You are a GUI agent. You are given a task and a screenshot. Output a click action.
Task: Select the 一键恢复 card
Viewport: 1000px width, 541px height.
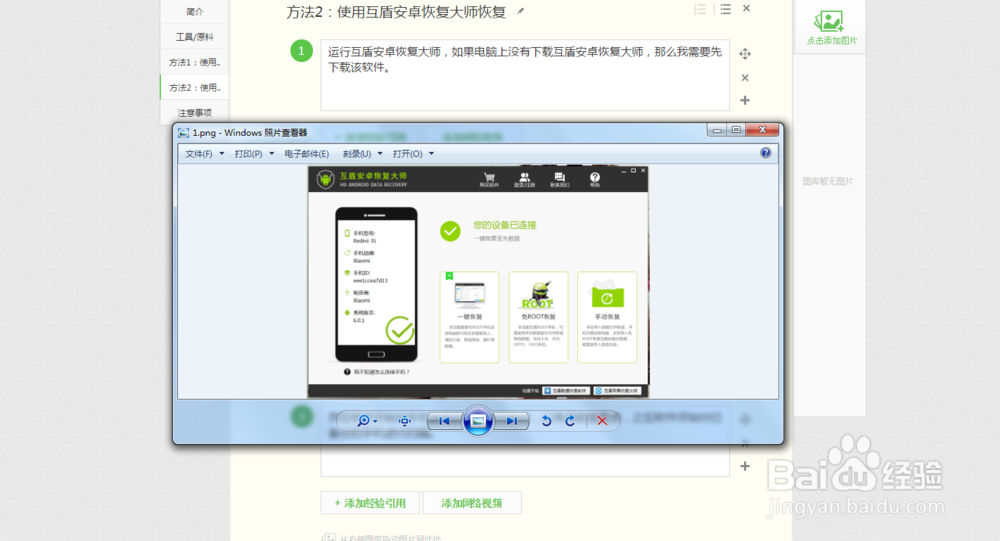[x=469, y=317]
